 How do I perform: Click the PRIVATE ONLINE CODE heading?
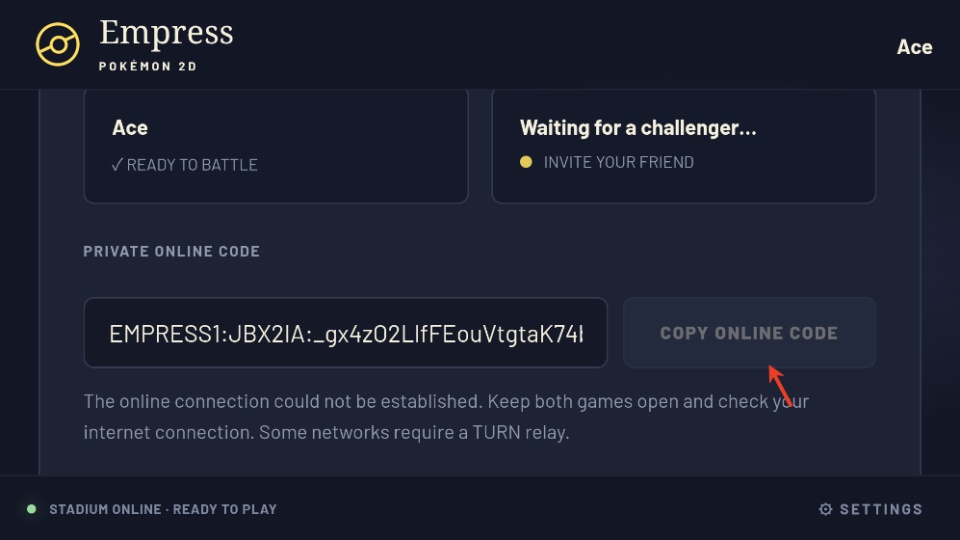point(171,251)
